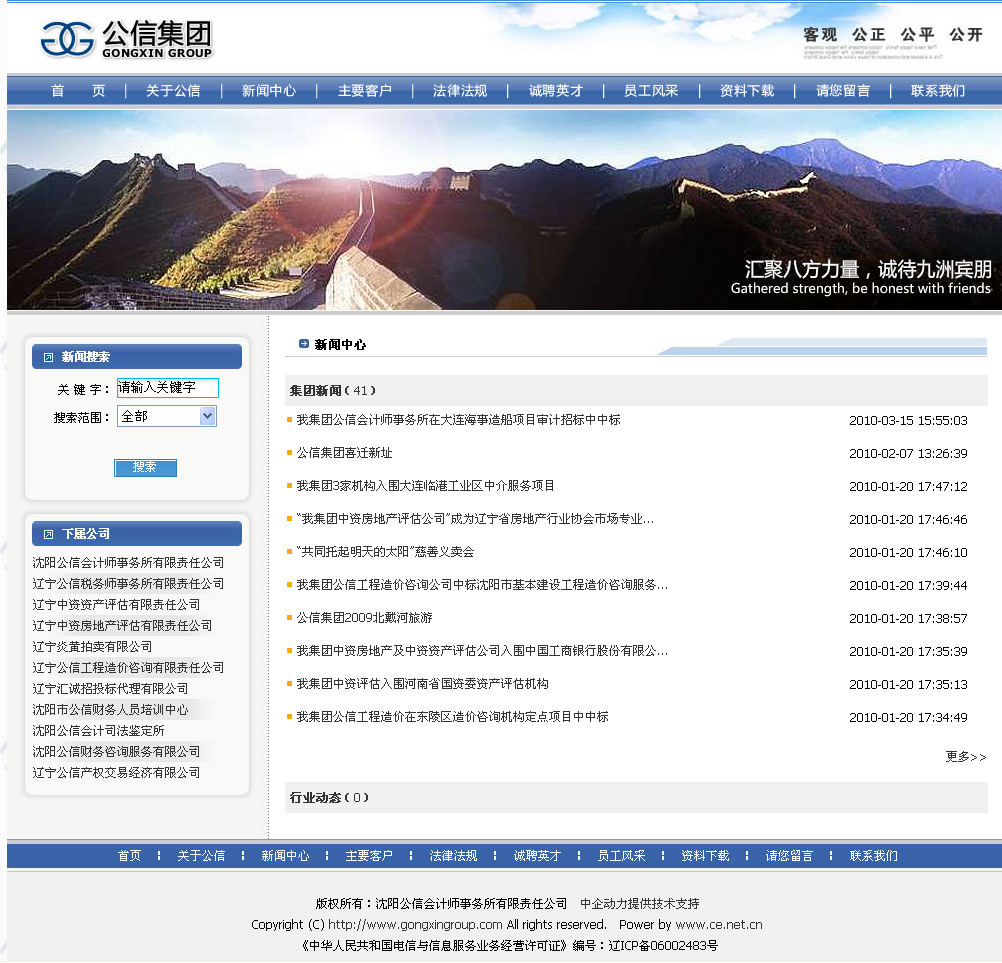Viewport: 1002px width, 963px height.
Task: Open sidebar link 沈阳公信会计师事务所有限责任公司
Action: (130, 563)
